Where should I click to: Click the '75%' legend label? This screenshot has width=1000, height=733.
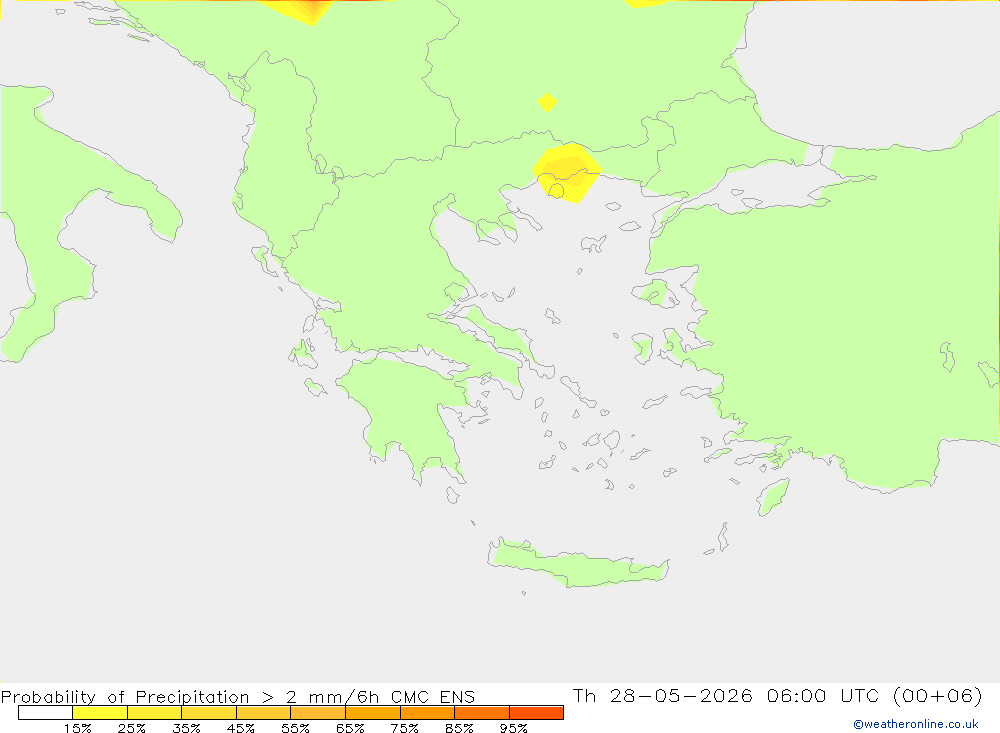[x=404, y=728]
